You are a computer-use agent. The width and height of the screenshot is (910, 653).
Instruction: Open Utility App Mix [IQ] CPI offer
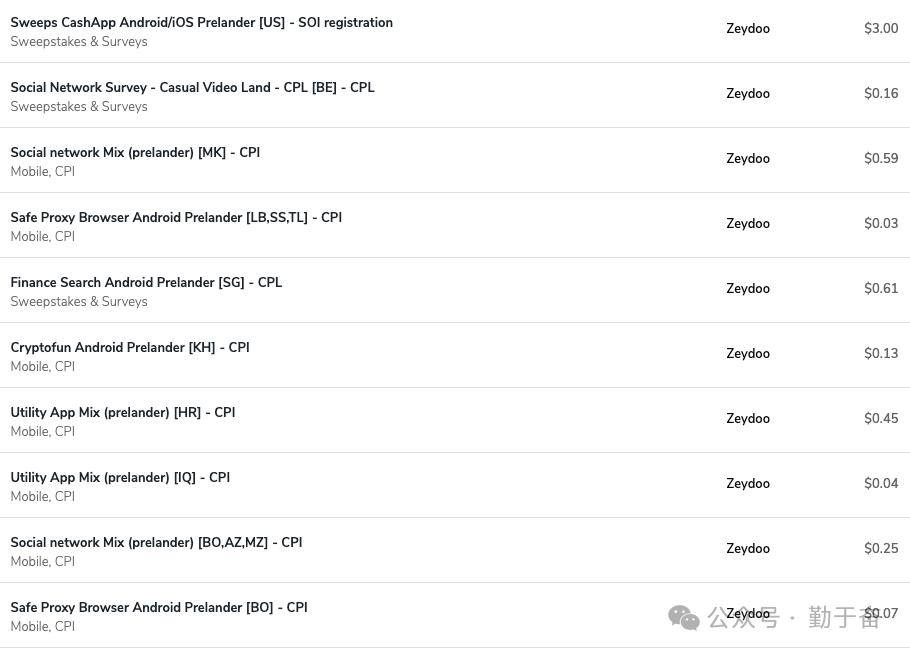pyautogui.click(x=120, y=478)
